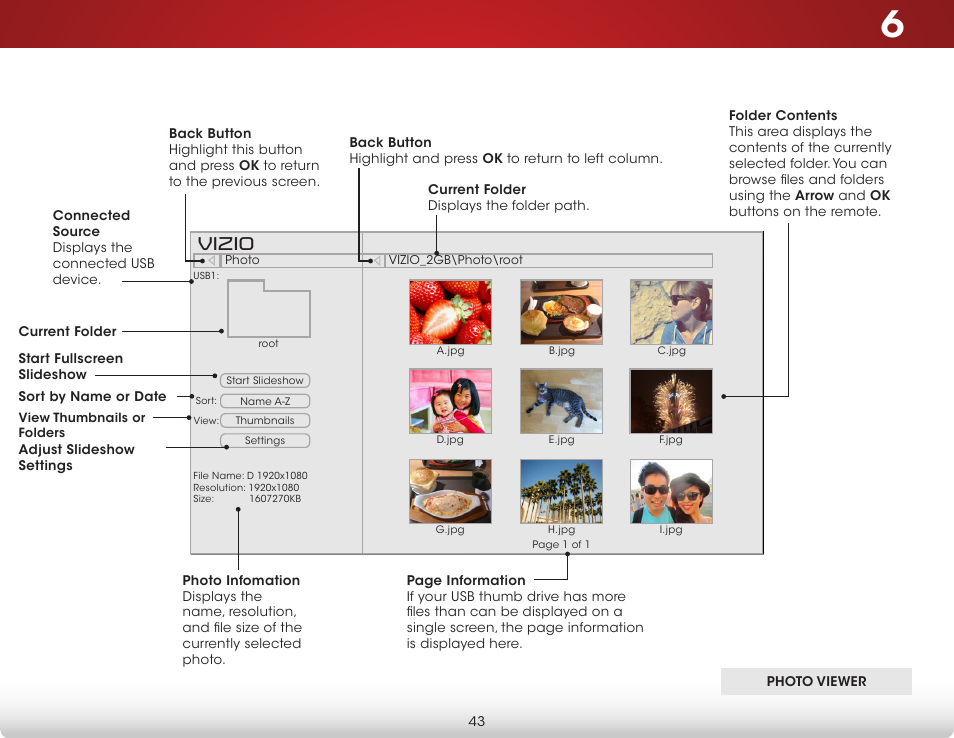Change the sort option Name A-Z

[265, 401]
